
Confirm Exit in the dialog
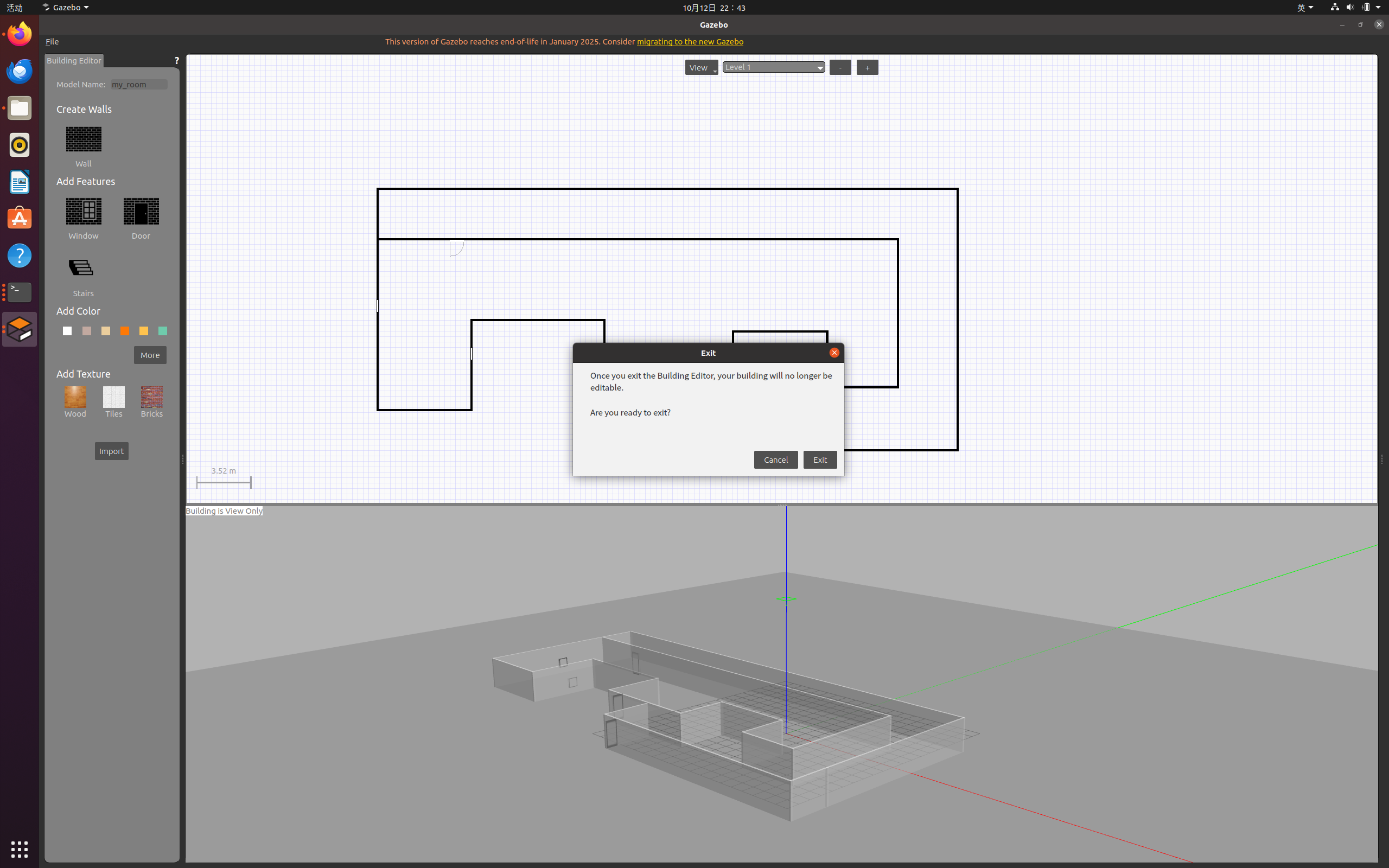pyautogui.click(x=820, y=460)
